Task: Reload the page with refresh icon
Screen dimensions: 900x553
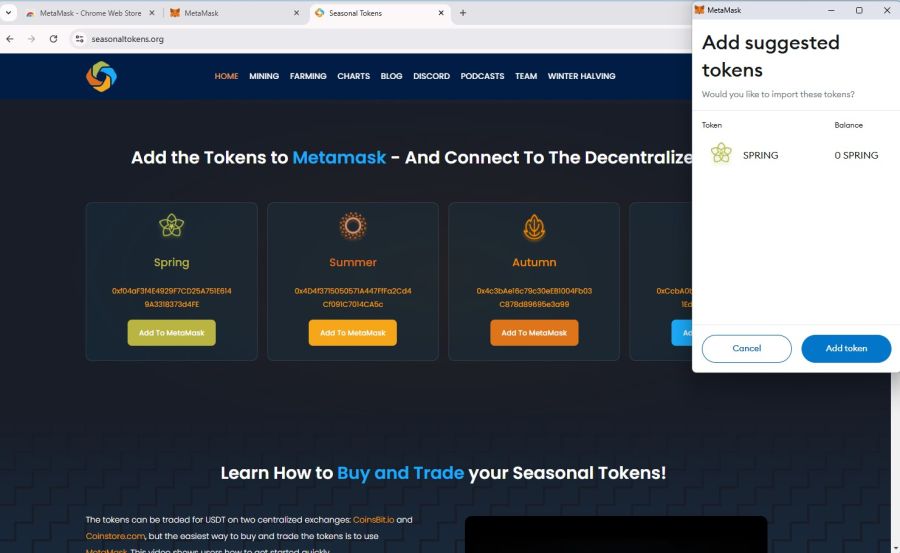Action: [53, 39]
